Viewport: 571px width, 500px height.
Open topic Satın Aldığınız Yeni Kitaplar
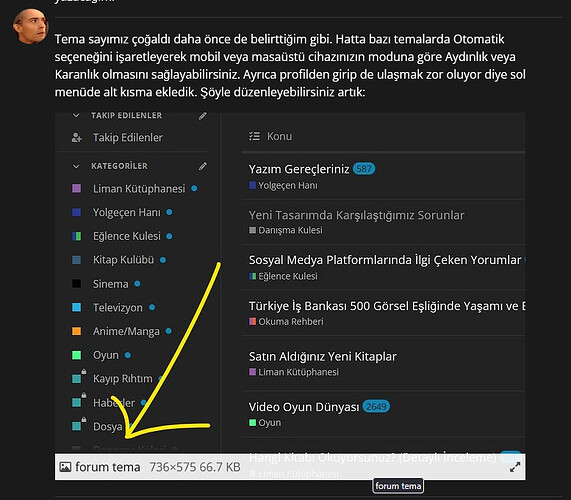click(322, 356)
